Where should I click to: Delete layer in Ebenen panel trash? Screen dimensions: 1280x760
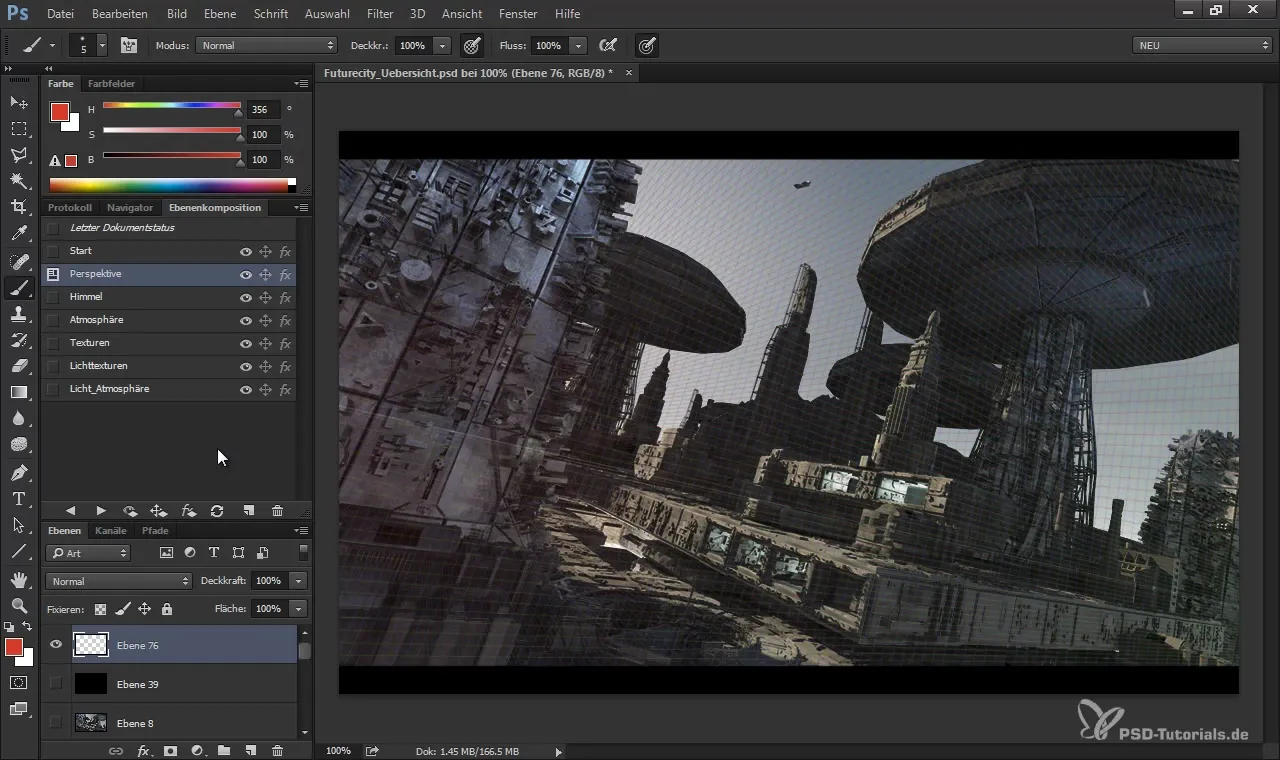point(278,750)
